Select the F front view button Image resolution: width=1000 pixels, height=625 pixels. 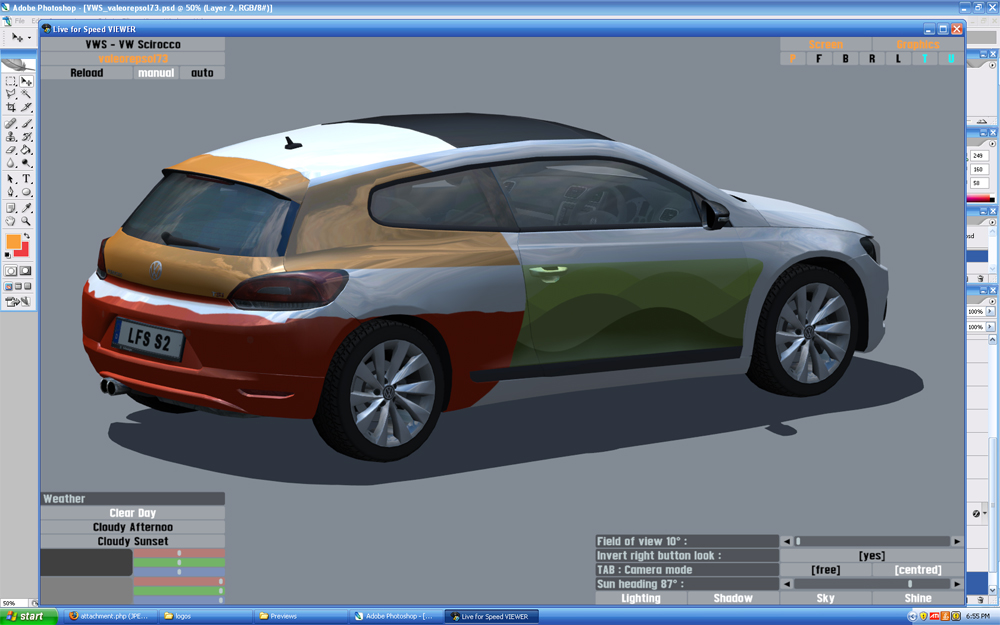coord(819,59)
